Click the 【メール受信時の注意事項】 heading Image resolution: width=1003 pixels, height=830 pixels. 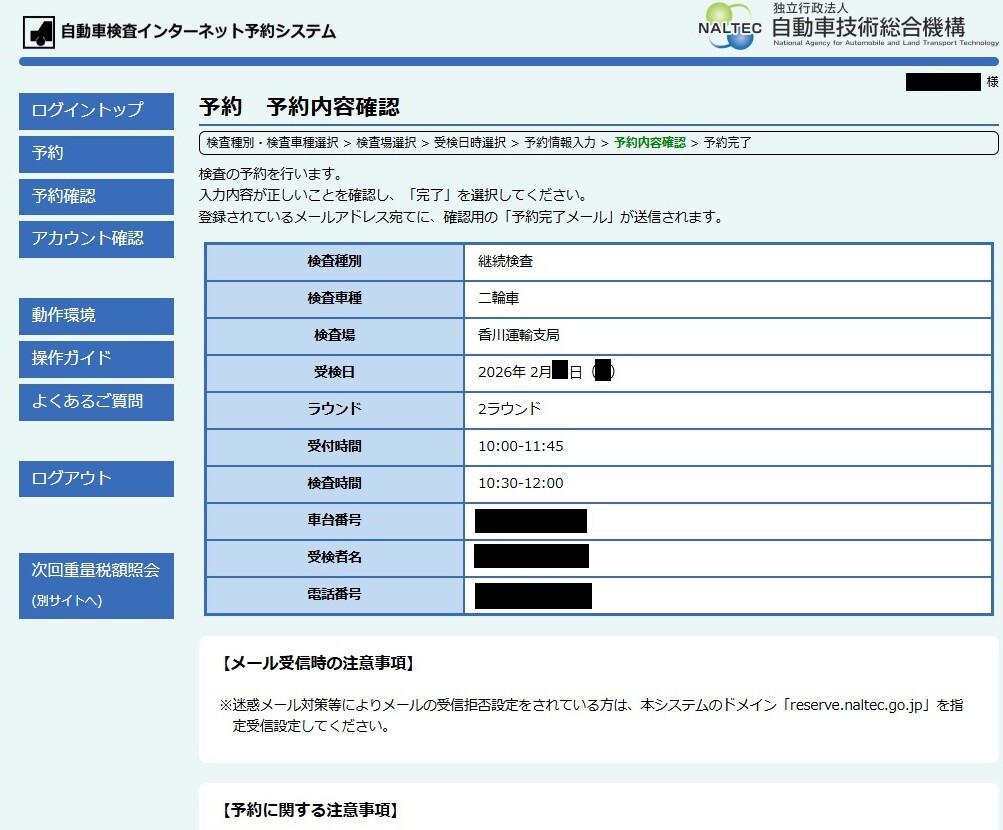tap(318, 664)
